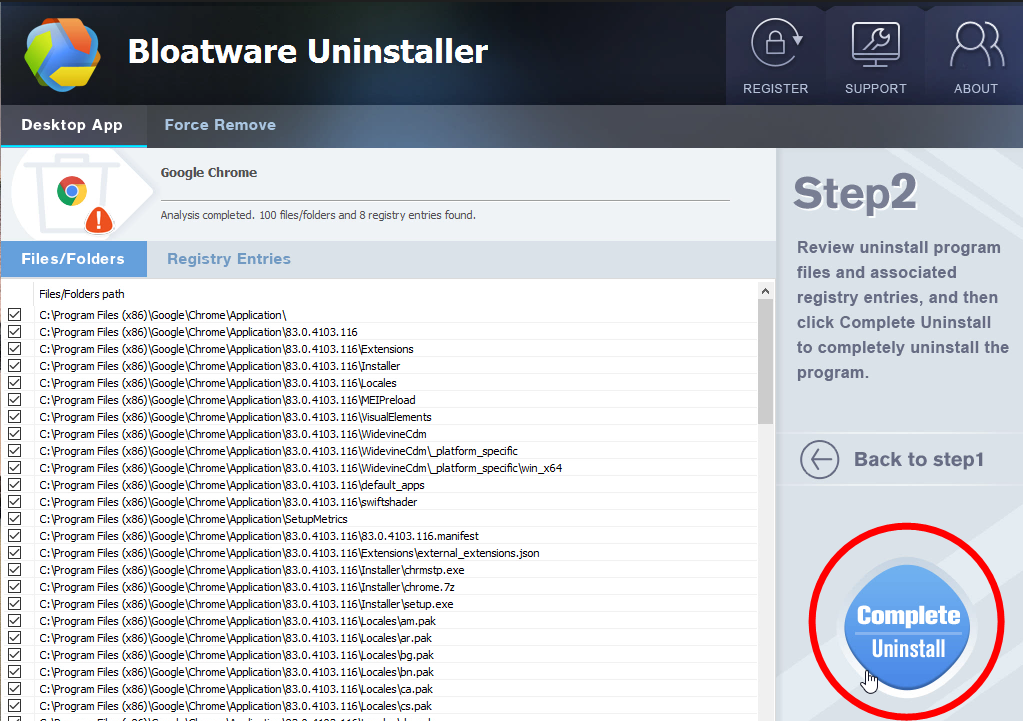Go back via Back to step1 text
This screenshot has width=1023, height=721.
click(x=919, y=459)
